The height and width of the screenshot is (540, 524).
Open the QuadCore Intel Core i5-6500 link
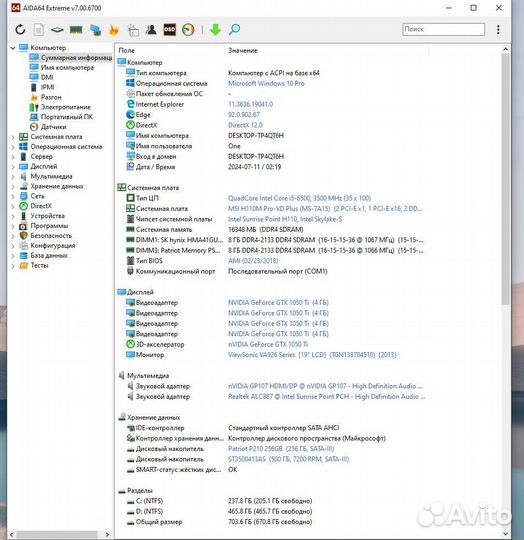[299, 198]
